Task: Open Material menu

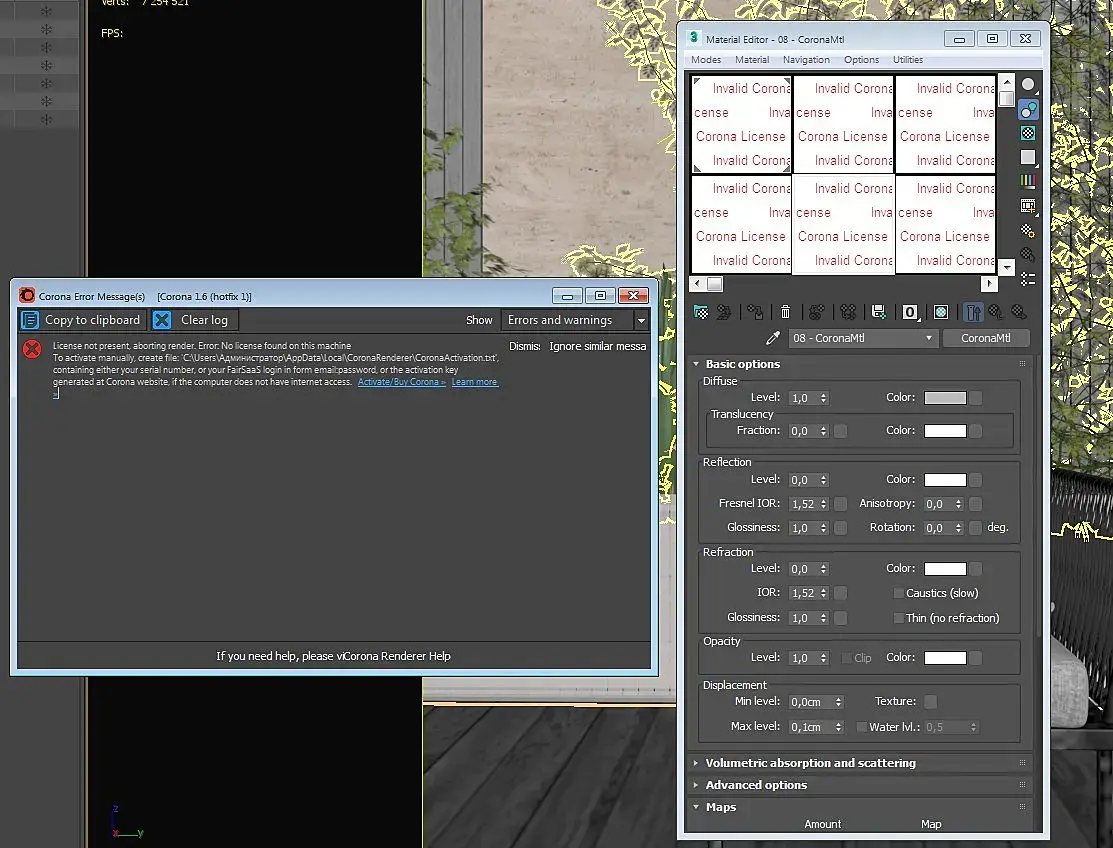Action: [x=752, y=60]
